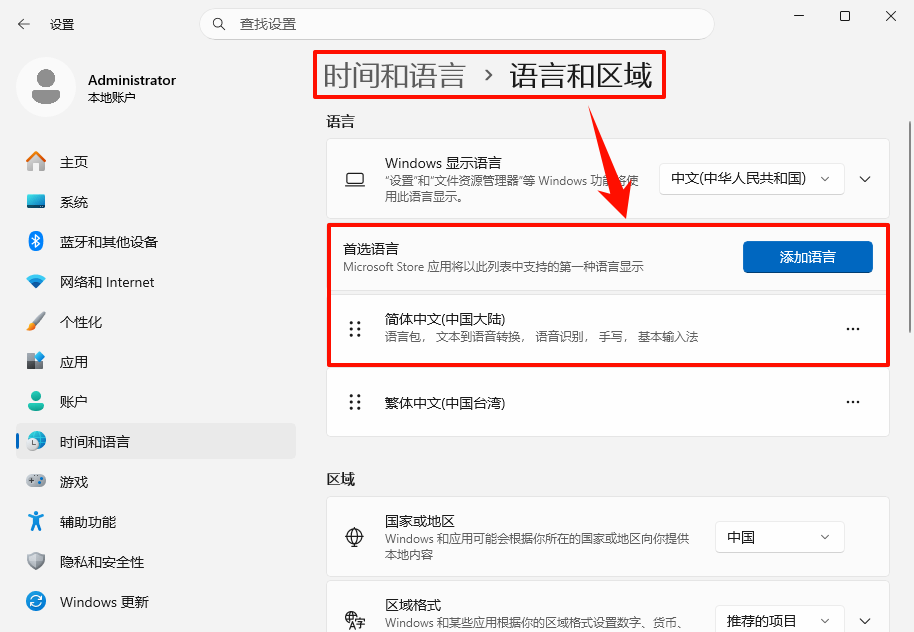Open 主页 in the sidebar

156,161
